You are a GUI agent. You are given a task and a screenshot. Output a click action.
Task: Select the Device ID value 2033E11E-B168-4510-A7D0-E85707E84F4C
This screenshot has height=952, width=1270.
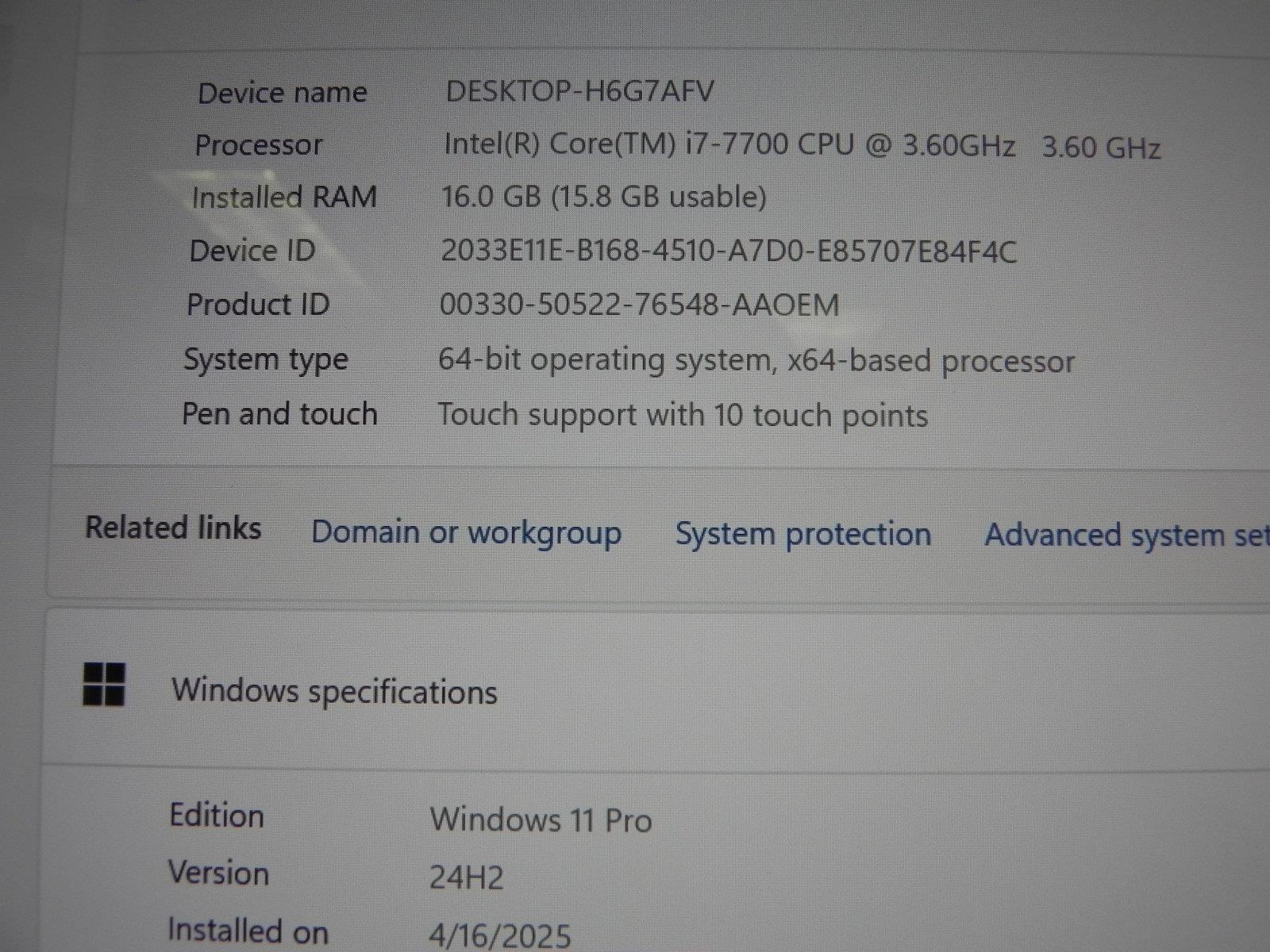729,251
